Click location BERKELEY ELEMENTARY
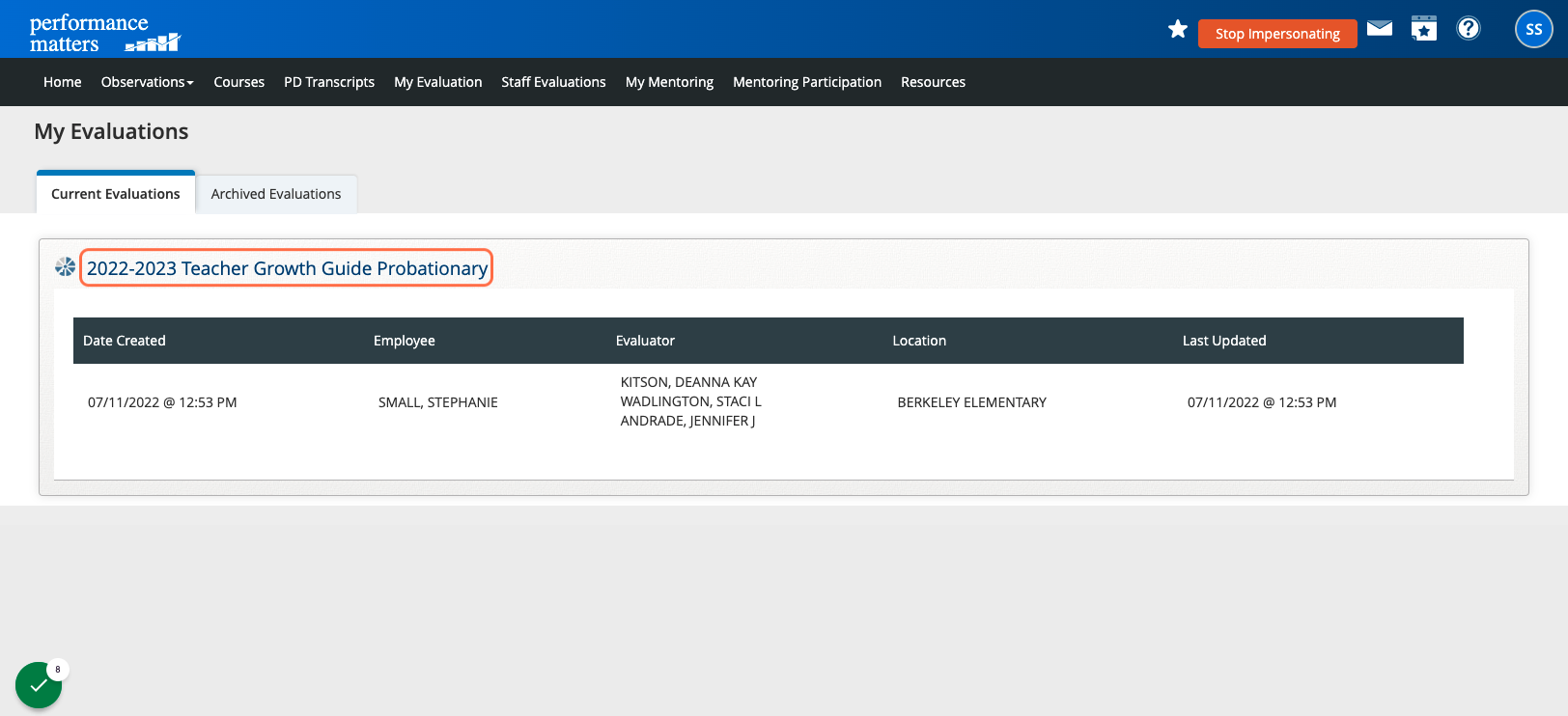 coord(972,402)
